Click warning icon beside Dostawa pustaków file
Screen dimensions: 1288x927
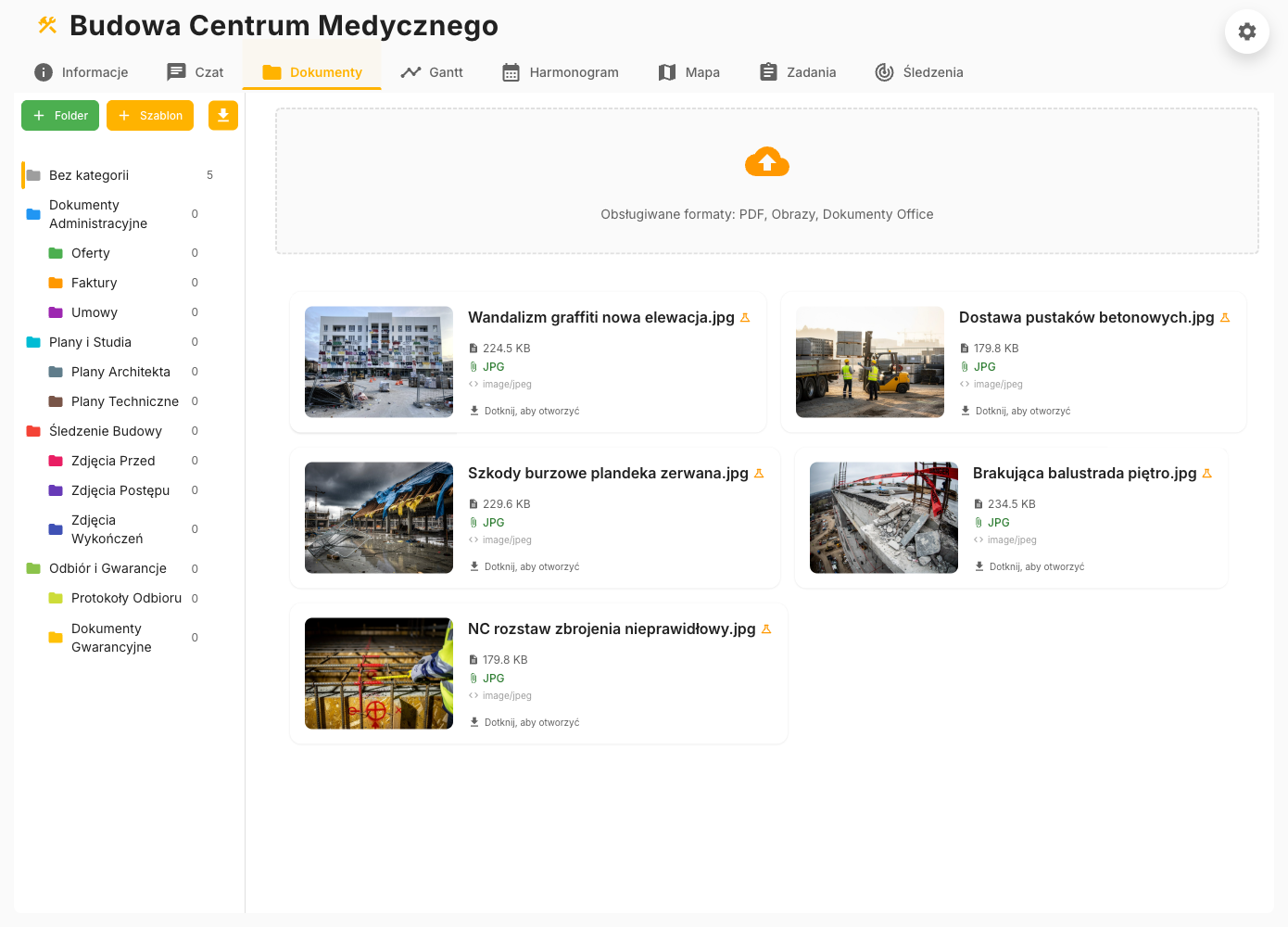coord(1225,318)
